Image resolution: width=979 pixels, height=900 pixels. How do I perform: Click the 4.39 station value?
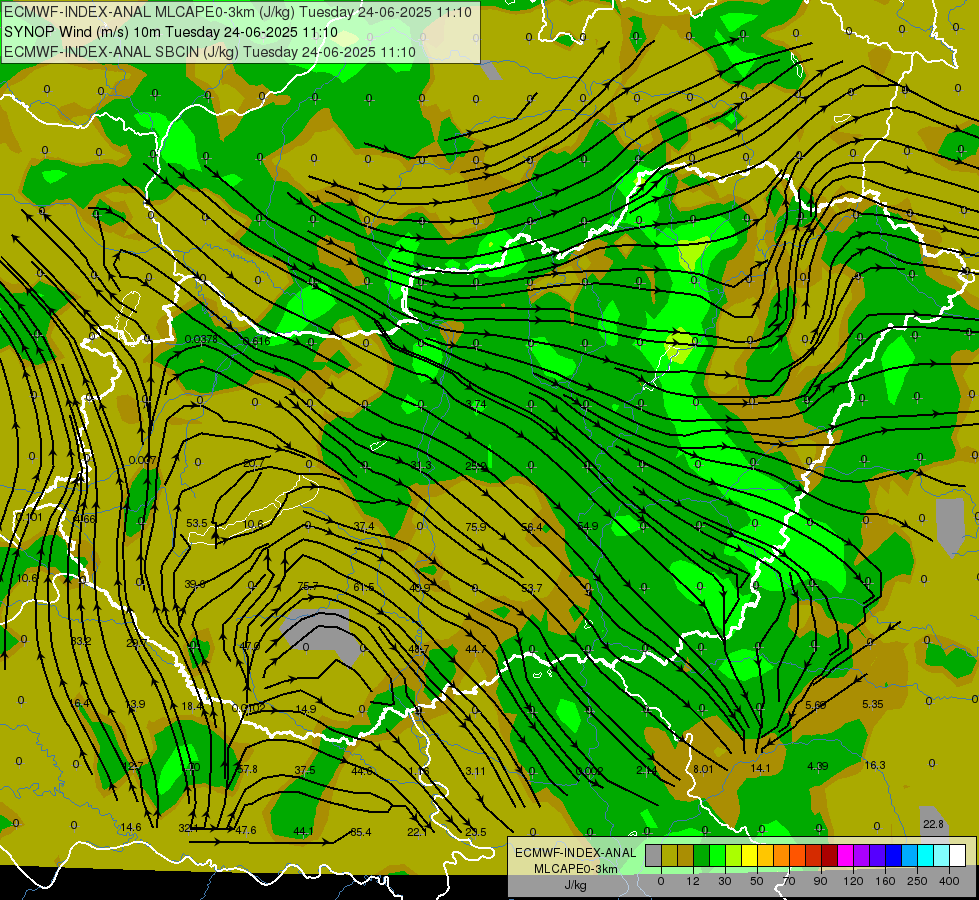pyautogui.click(x=818, y=766)
